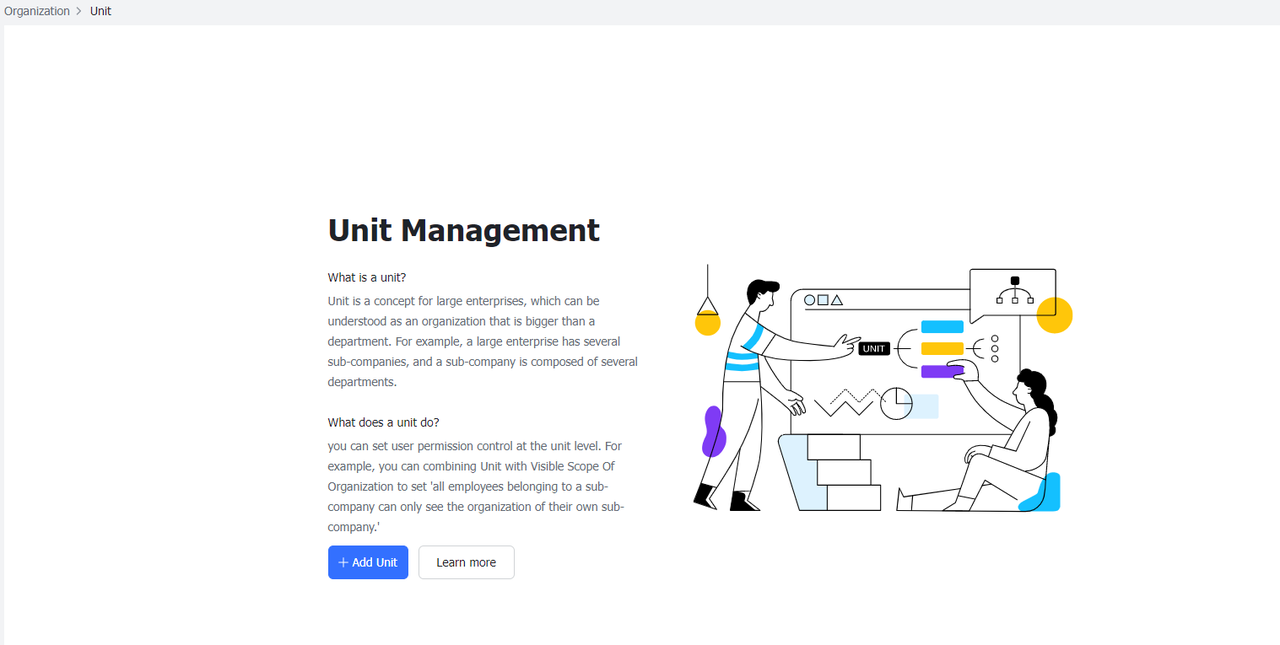Click the breadcrumb chevron after Organization
Screen dimensions: 1280x645
point(79,11)
